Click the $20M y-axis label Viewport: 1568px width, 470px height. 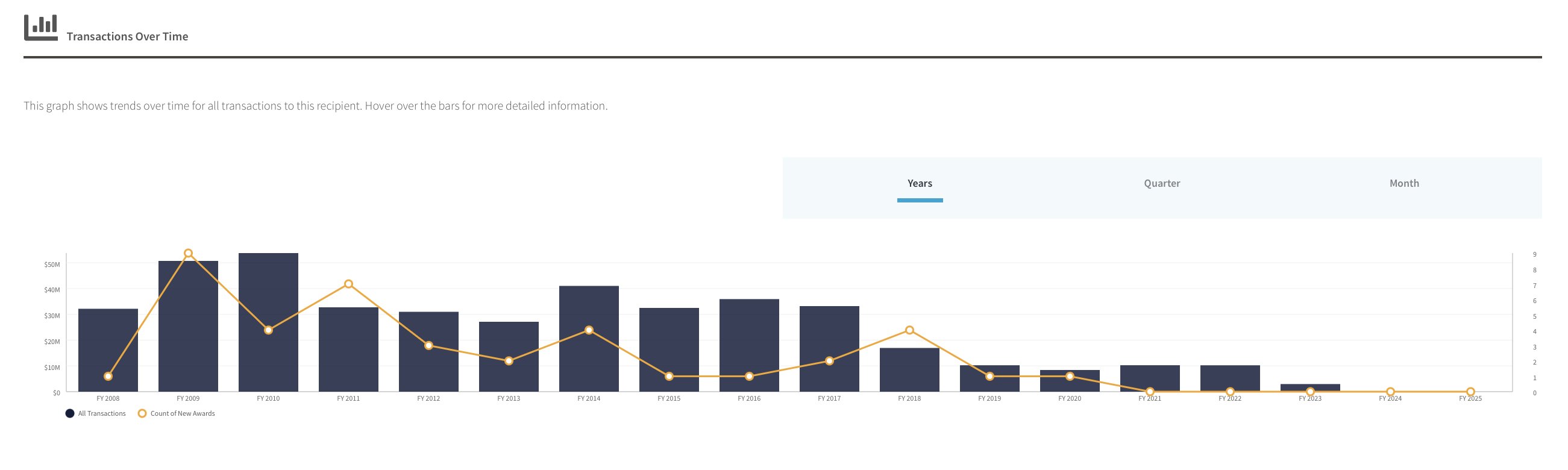52,342
